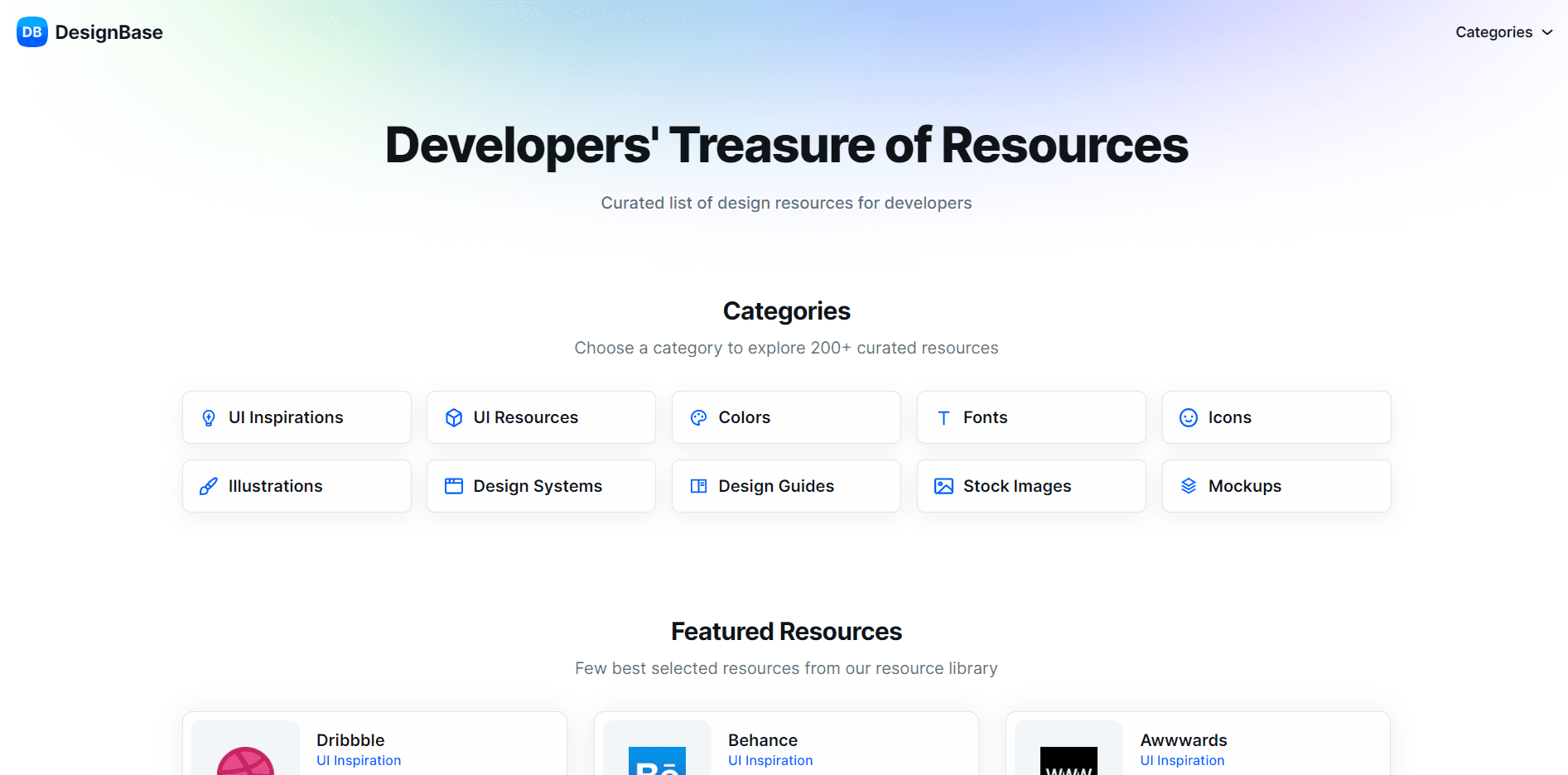Click UI Inspiration tag under Awwwards
1568x775 pixels.
[1182, 761]
